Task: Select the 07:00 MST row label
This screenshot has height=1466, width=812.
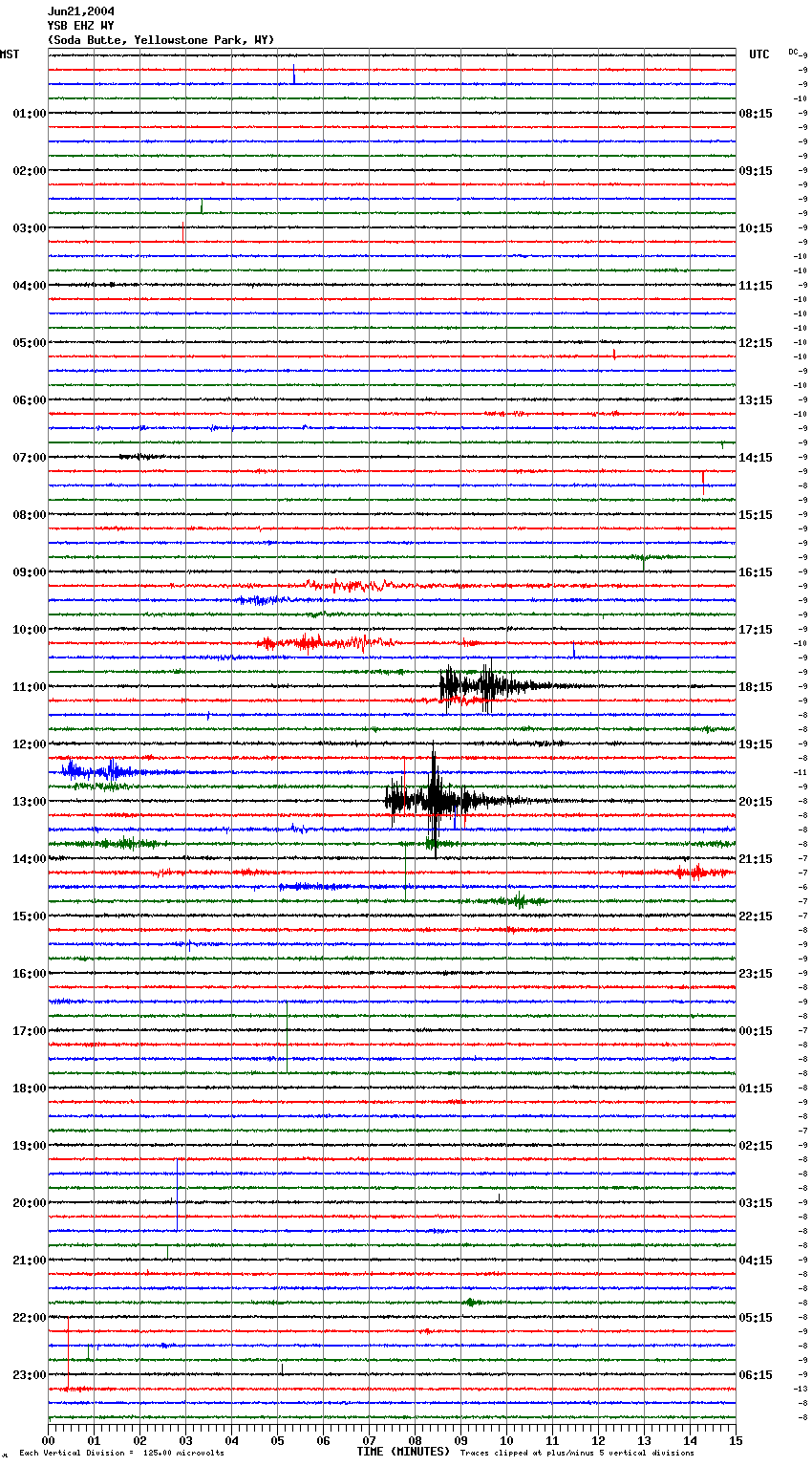Action: [x=29, y=458]
